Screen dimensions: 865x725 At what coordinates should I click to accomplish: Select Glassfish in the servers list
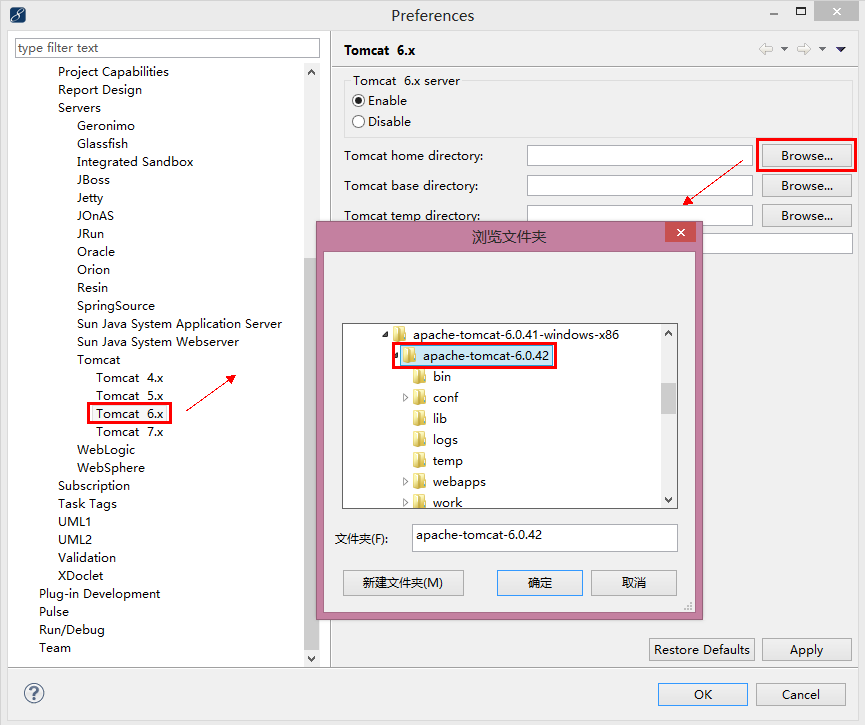coord(102,143)
